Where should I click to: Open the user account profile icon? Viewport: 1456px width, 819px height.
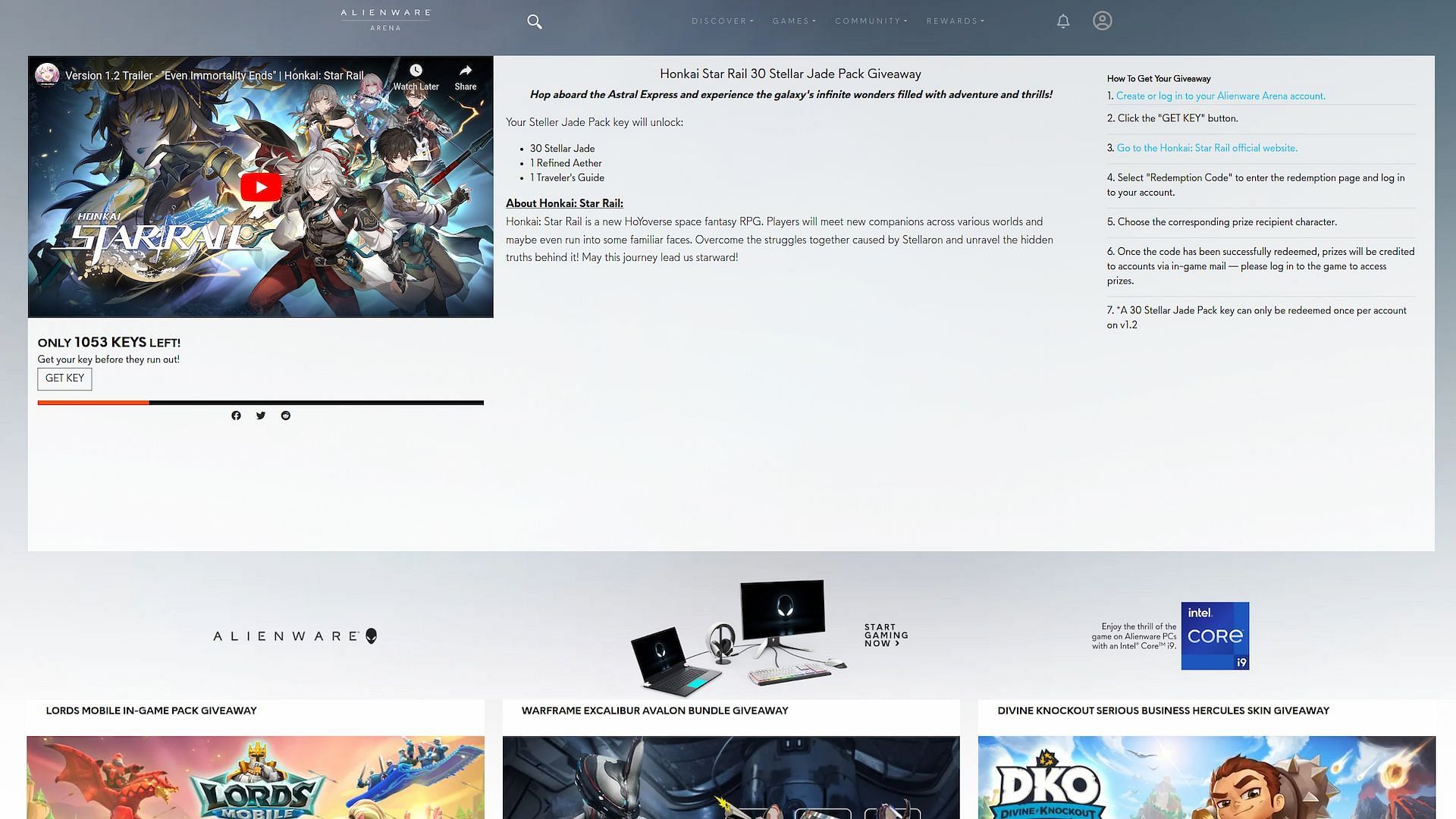(x=1103, y=20)
